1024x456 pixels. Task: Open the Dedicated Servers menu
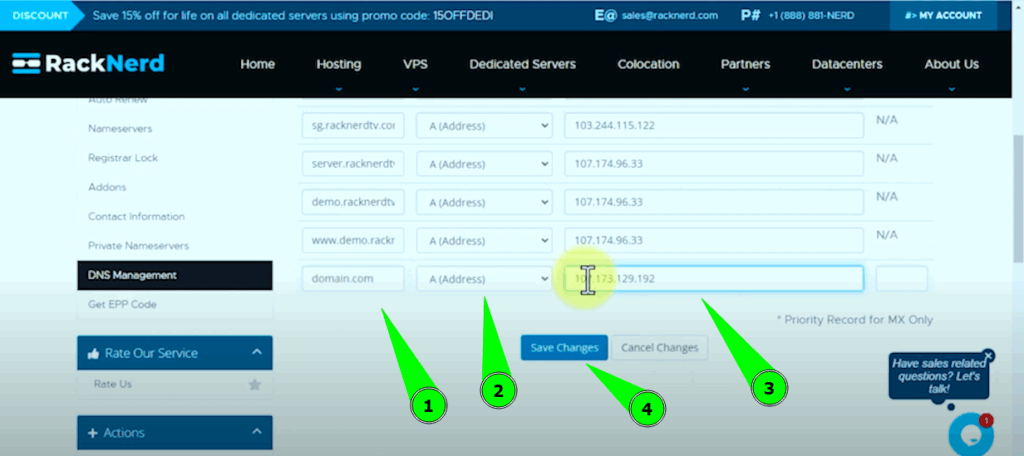pyautogui.click(x=522, y=64)
